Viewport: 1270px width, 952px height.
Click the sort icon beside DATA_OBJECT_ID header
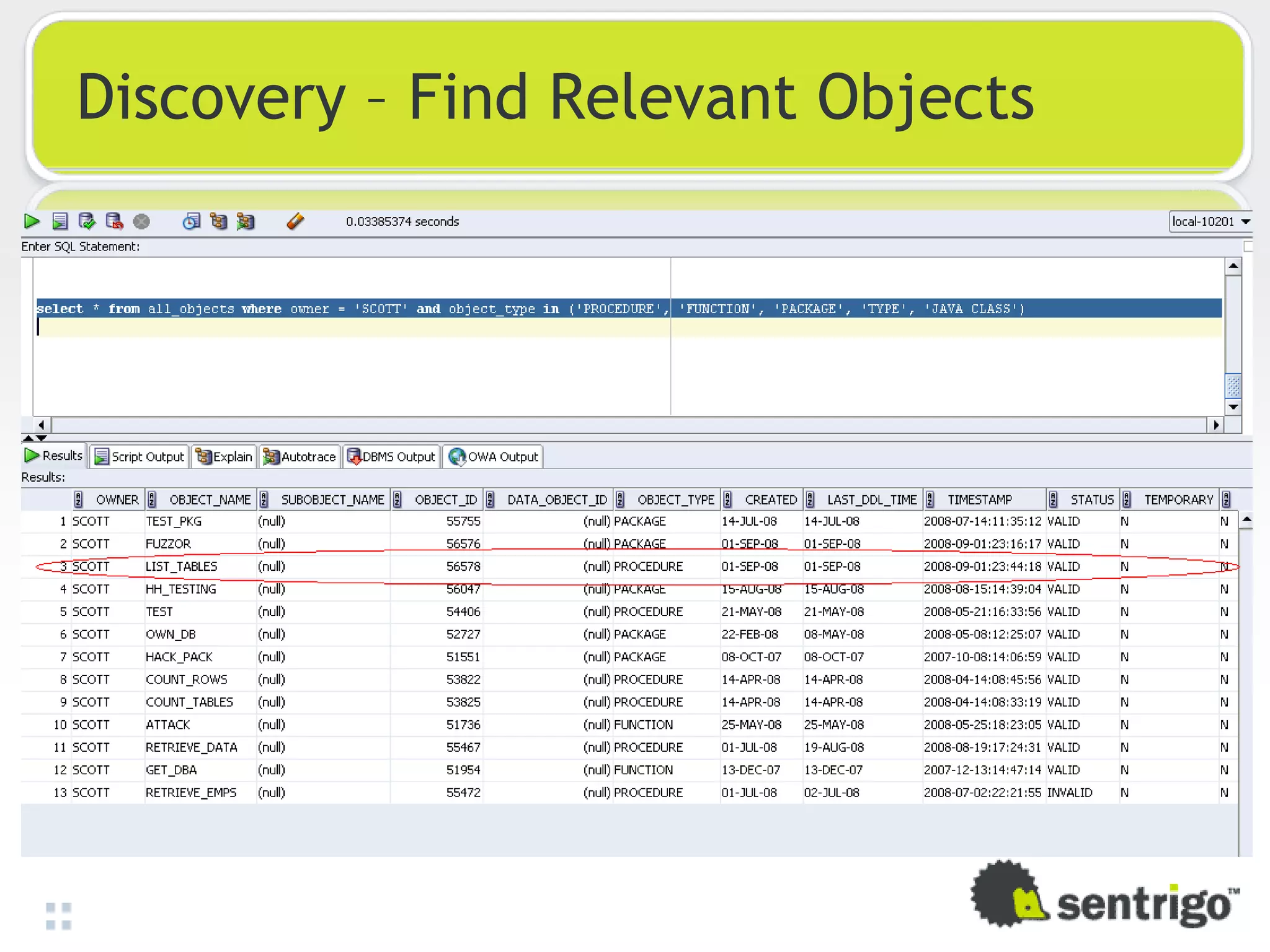pos(490,500)
